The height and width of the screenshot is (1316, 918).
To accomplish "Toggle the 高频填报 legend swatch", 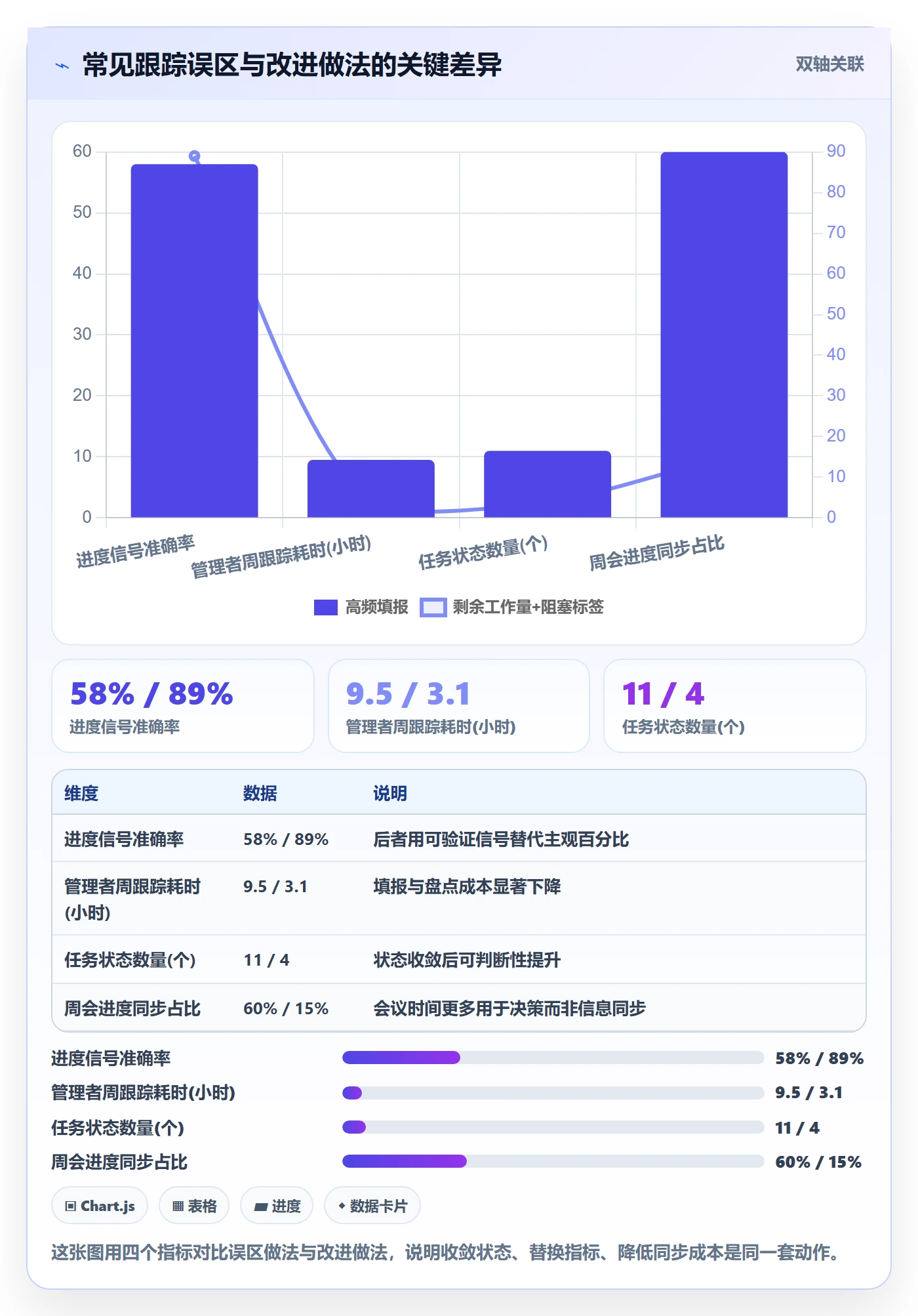I will pos(326,607).
